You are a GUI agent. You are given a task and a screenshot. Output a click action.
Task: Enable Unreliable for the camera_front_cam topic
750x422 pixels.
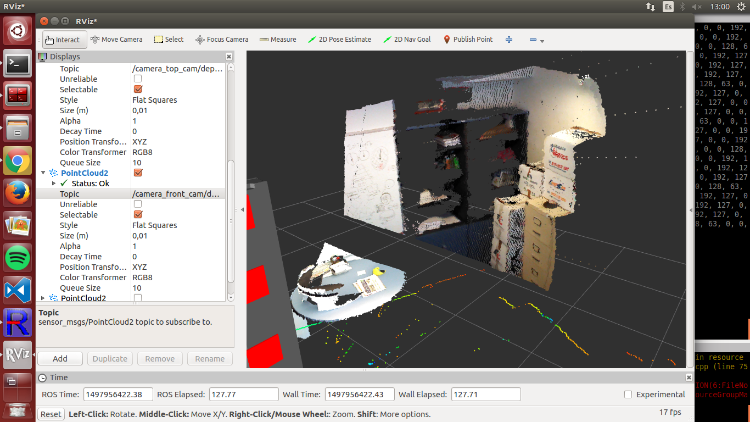coord(138,204)
